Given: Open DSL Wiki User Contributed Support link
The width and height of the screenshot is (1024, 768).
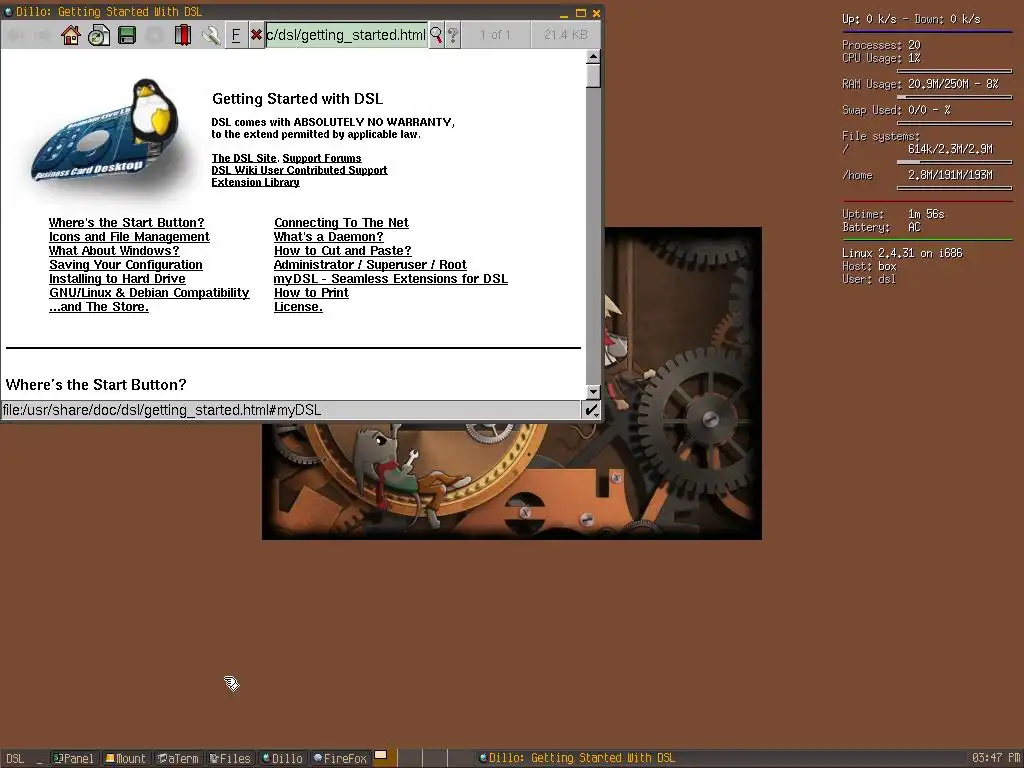Looking at the screenshot, I should (299, 170).
